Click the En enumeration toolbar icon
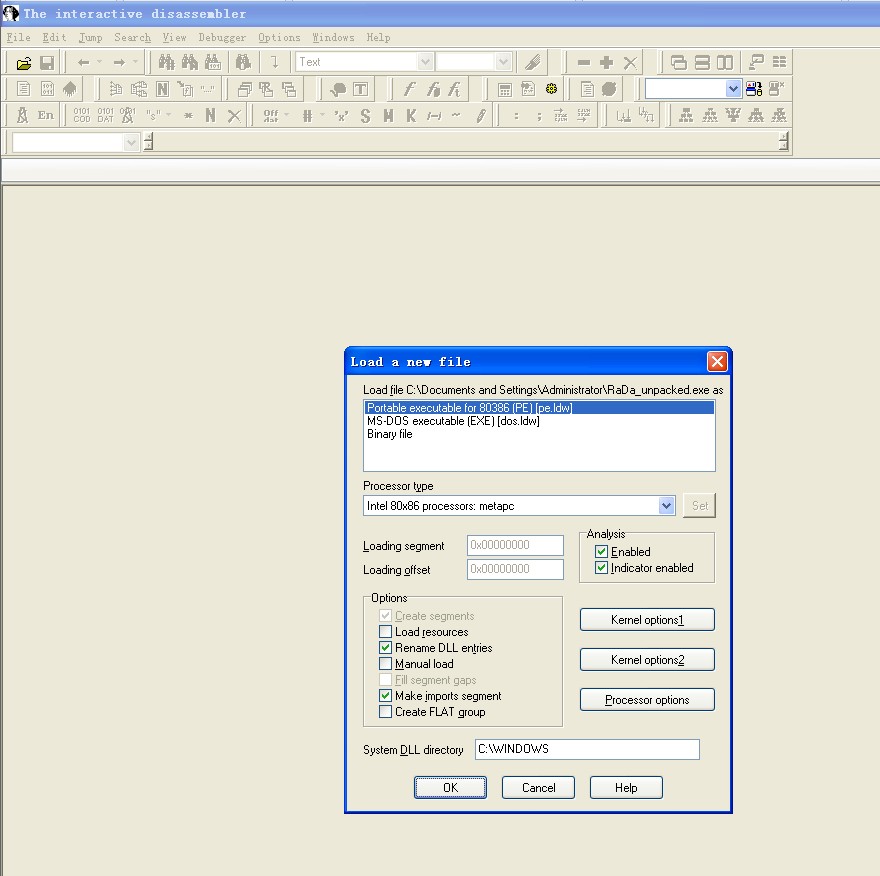 tap(45, 116)
